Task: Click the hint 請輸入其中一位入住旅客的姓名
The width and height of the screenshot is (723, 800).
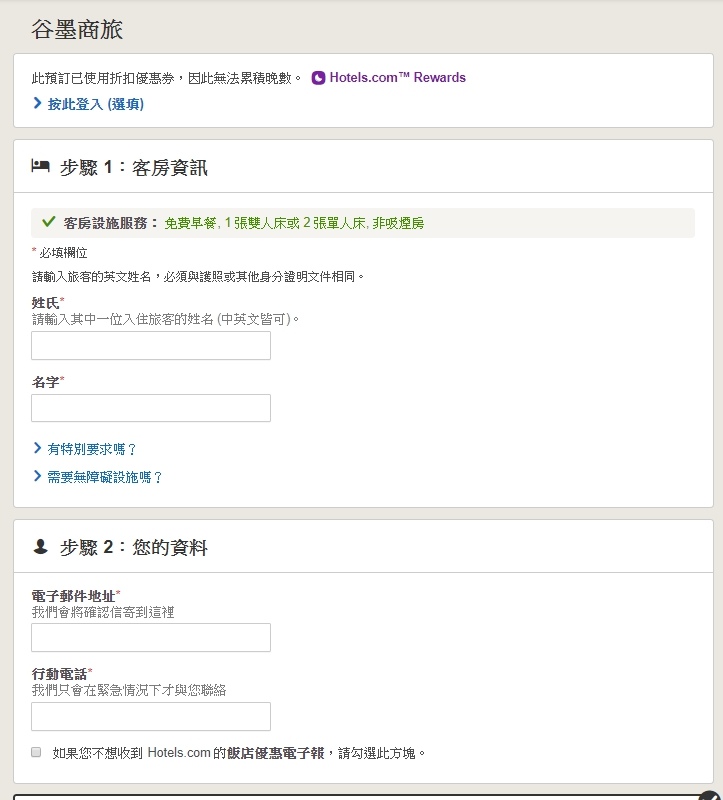Action: coord(122,319)
